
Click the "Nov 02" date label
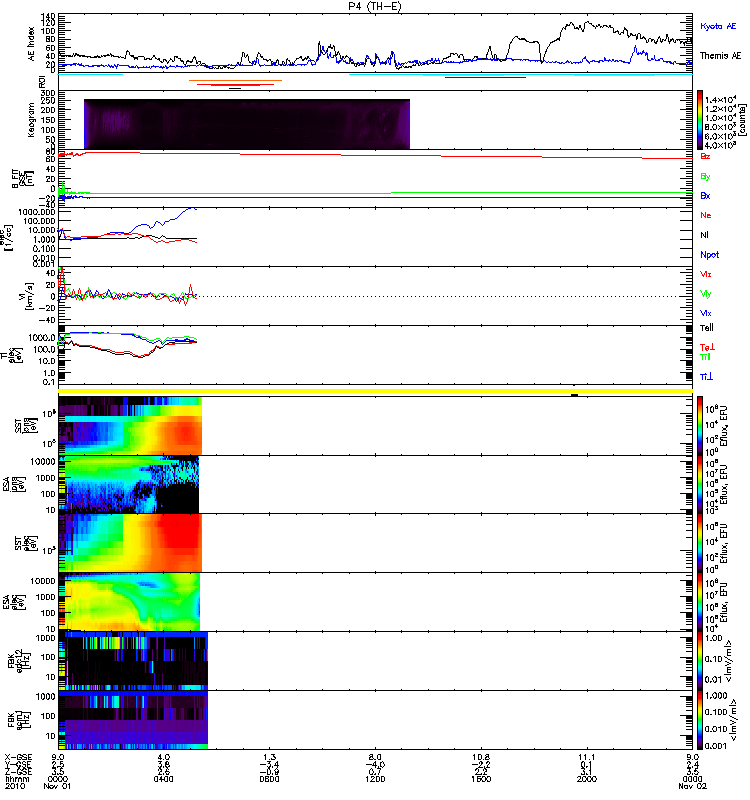692,786
